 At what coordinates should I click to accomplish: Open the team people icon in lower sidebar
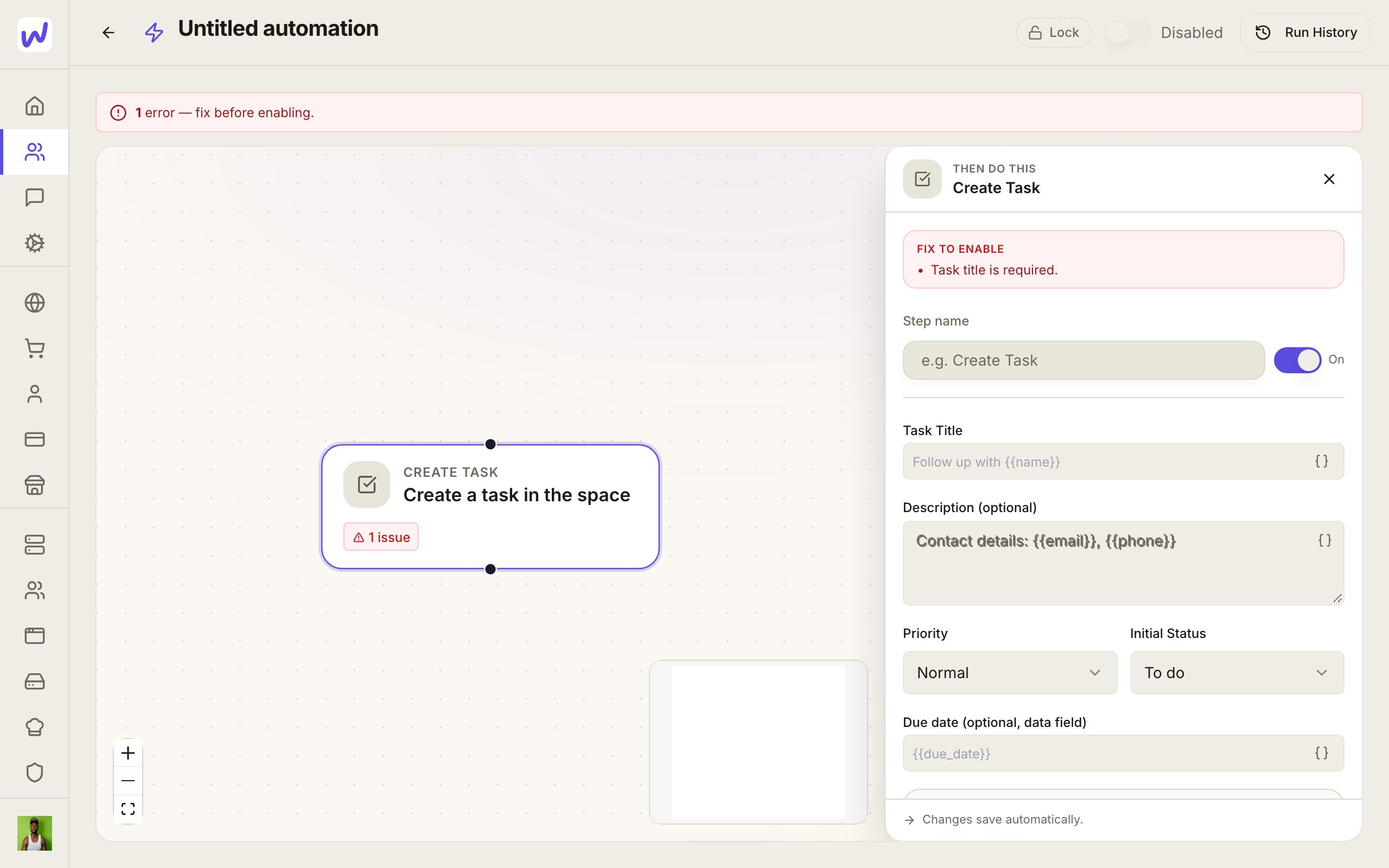pos(34,590)
